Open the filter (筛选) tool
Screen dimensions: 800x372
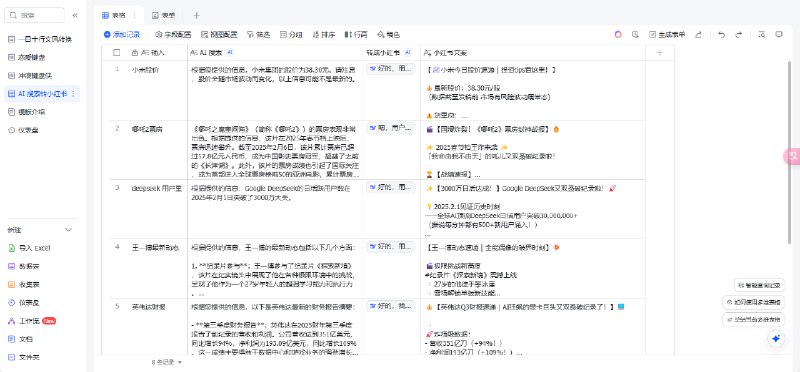click(x=258, y=35)
